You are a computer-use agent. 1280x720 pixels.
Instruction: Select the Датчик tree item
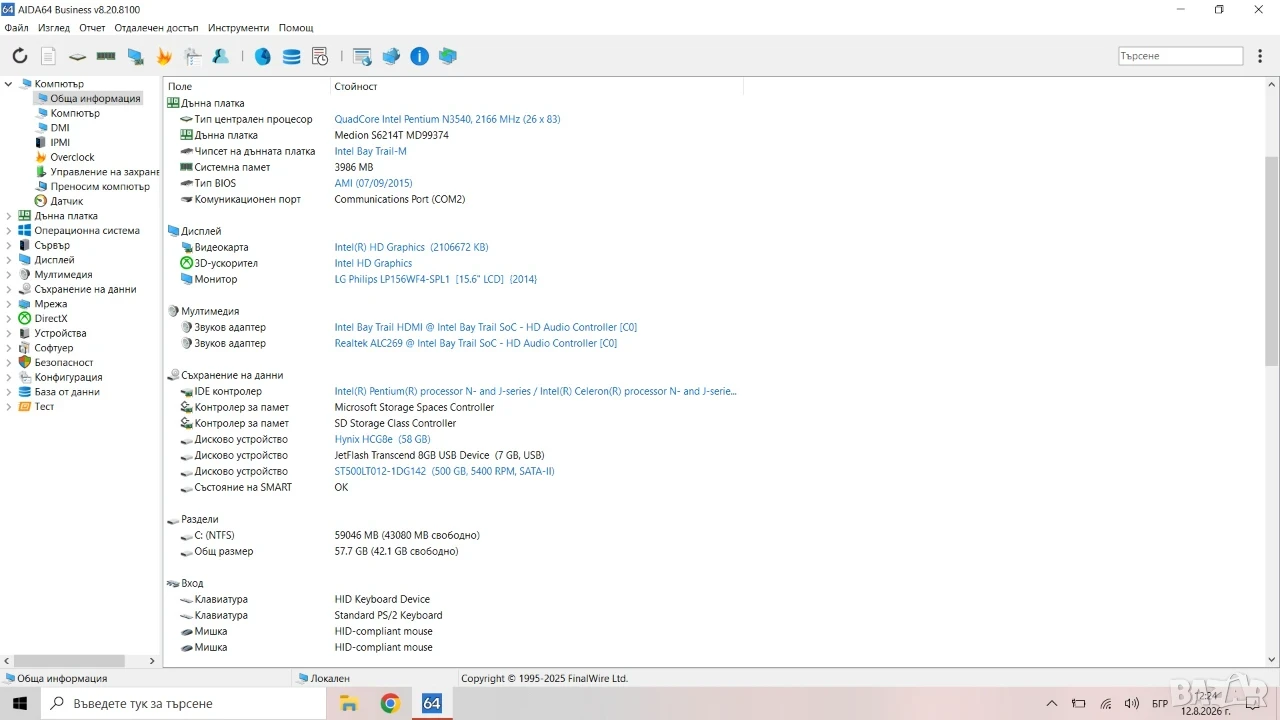tap(67, 201)
